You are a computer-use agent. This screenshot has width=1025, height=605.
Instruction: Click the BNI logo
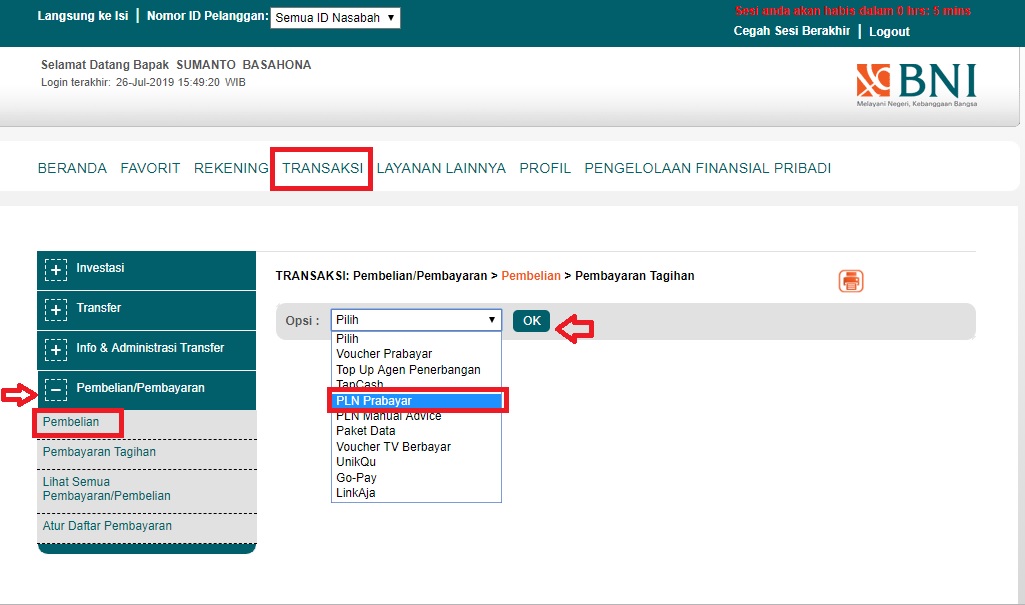[x=916, y=85]
